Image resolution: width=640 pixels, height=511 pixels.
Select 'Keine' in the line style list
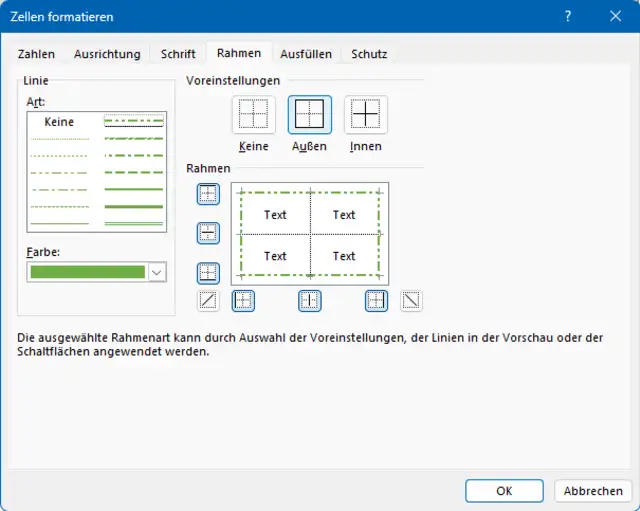tap(60, 122)
